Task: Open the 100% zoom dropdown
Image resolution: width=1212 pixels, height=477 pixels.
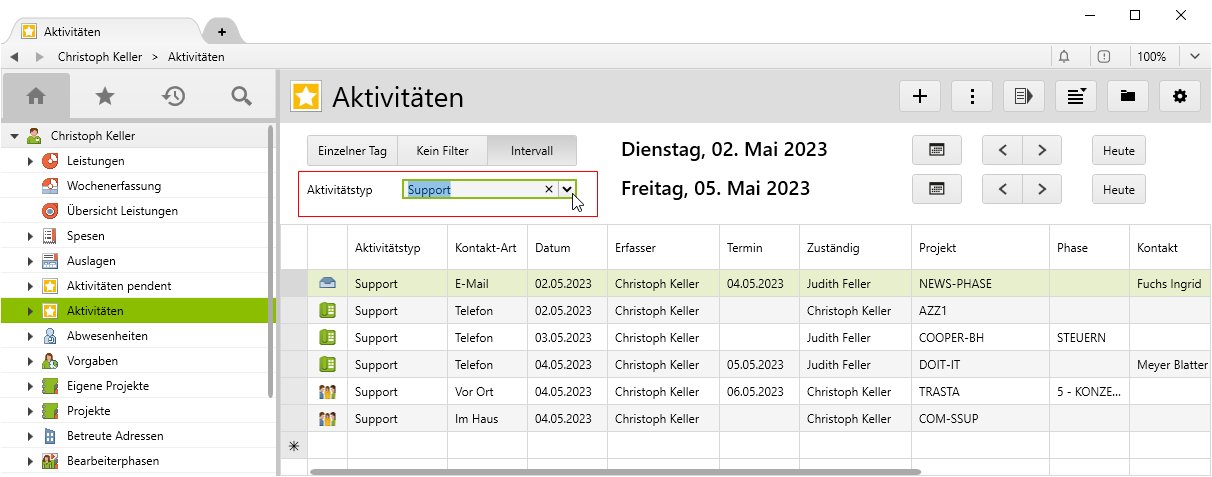Action: (x=1195, y=57)
